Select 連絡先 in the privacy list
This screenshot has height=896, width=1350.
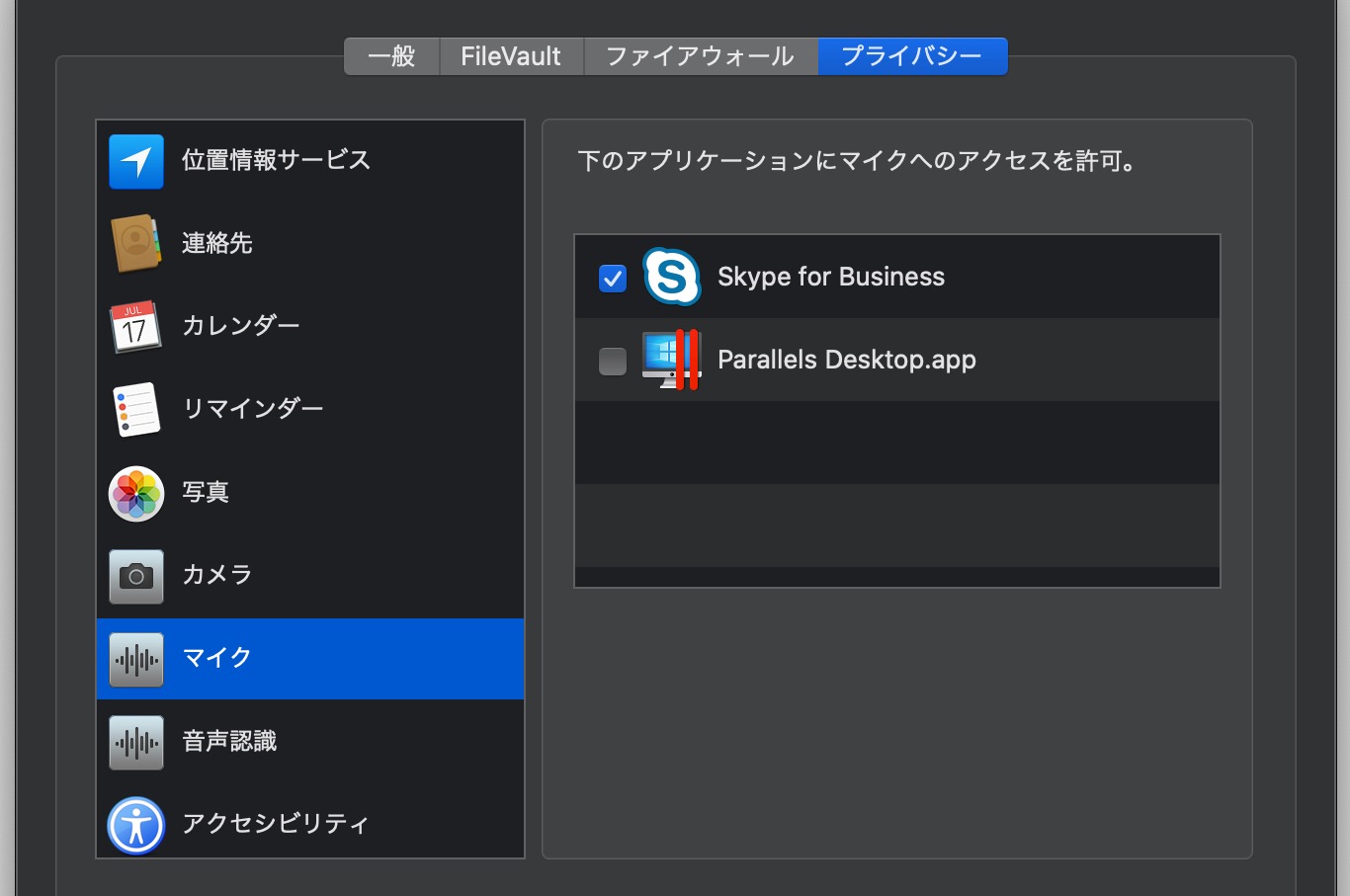[310, 243]
